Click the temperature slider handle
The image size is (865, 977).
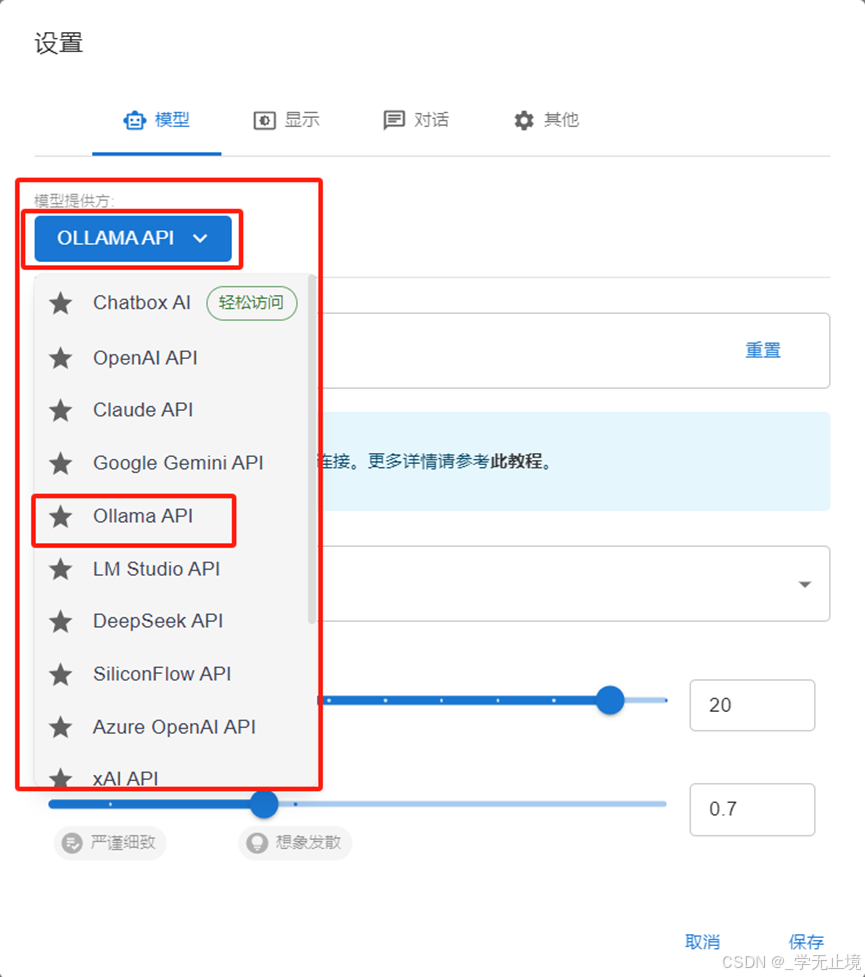264,804
